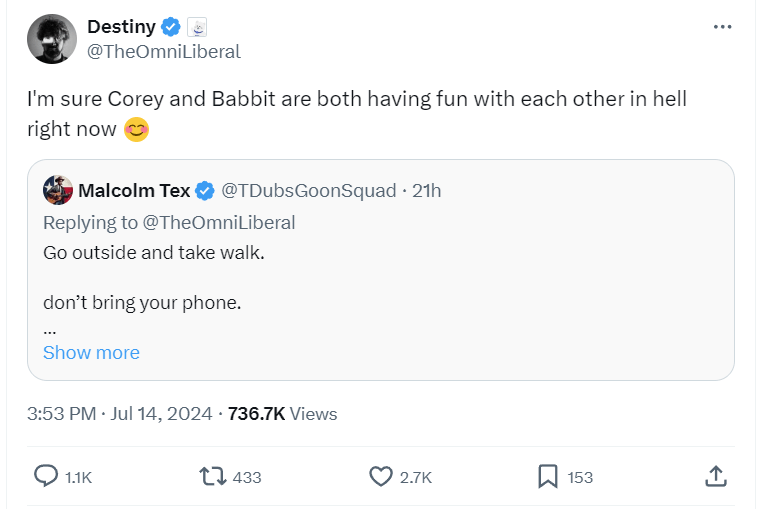Screen dimensions: 760x509
Task: Click Malcolm Tex's verified checkmark badge
Action: tap(205, 190)
